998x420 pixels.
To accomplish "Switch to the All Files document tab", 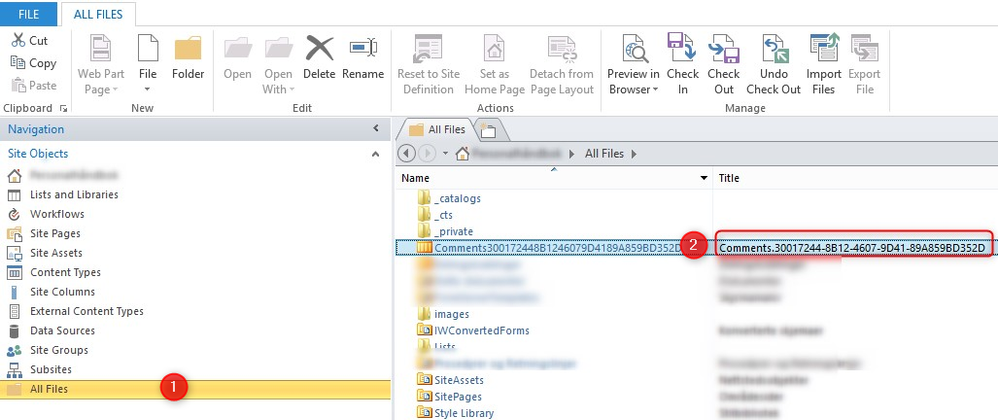I will 437,129.
